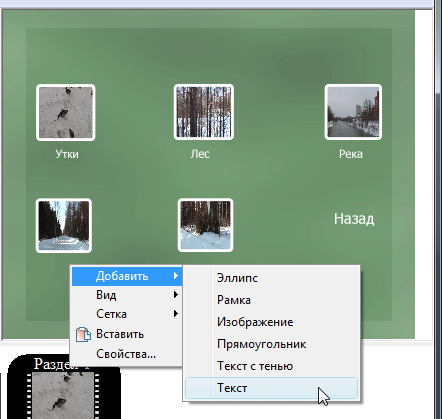
Task: Expand arrow next to Добавить
Action: tap(176, 276)
